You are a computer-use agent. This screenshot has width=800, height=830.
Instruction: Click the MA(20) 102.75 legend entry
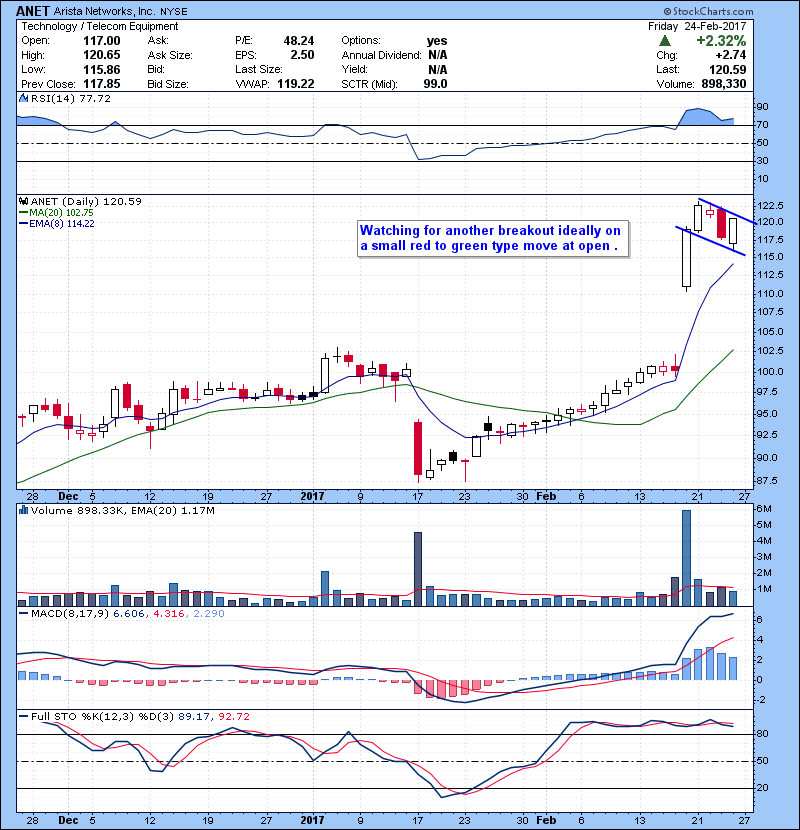[x=56, y=212]
